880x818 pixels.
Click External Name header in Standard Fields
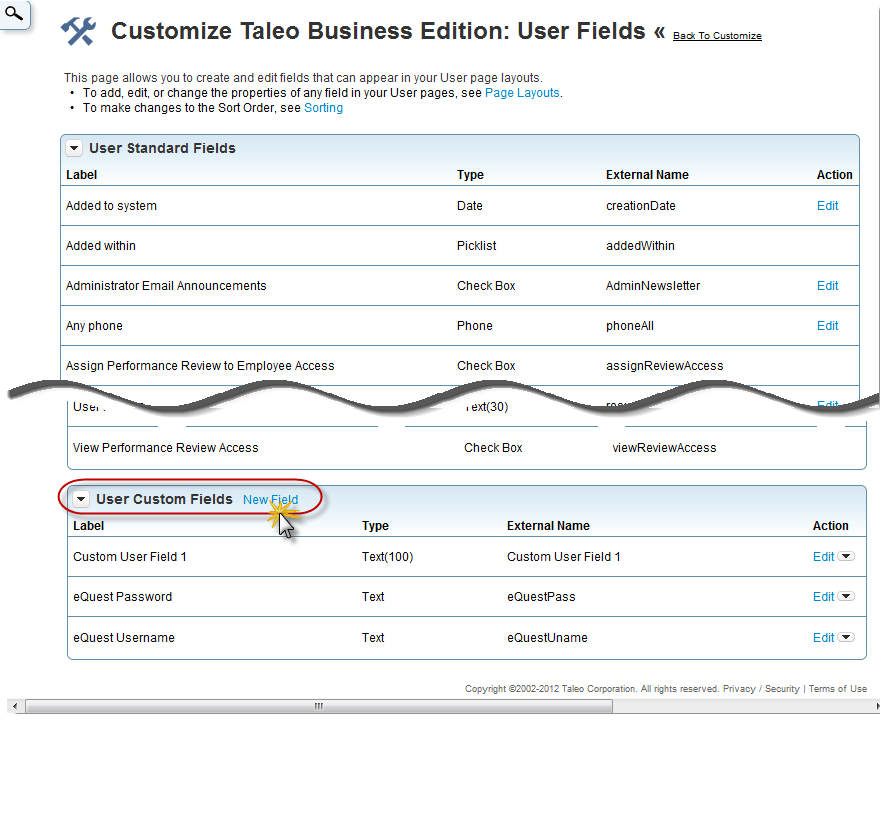647,174
